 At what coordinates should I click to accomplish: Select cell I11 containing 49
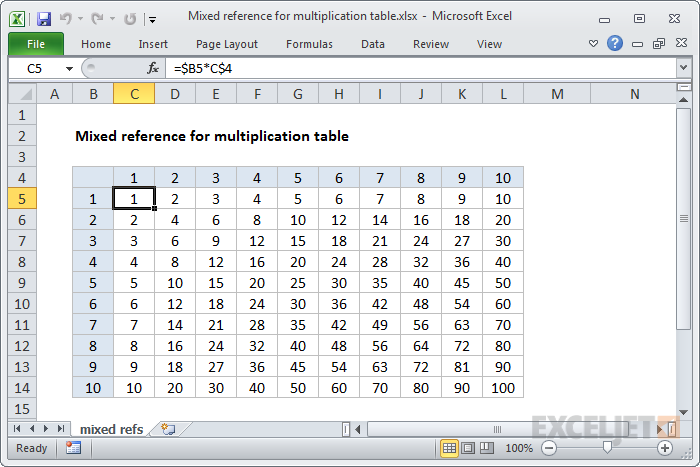[379, 325]
